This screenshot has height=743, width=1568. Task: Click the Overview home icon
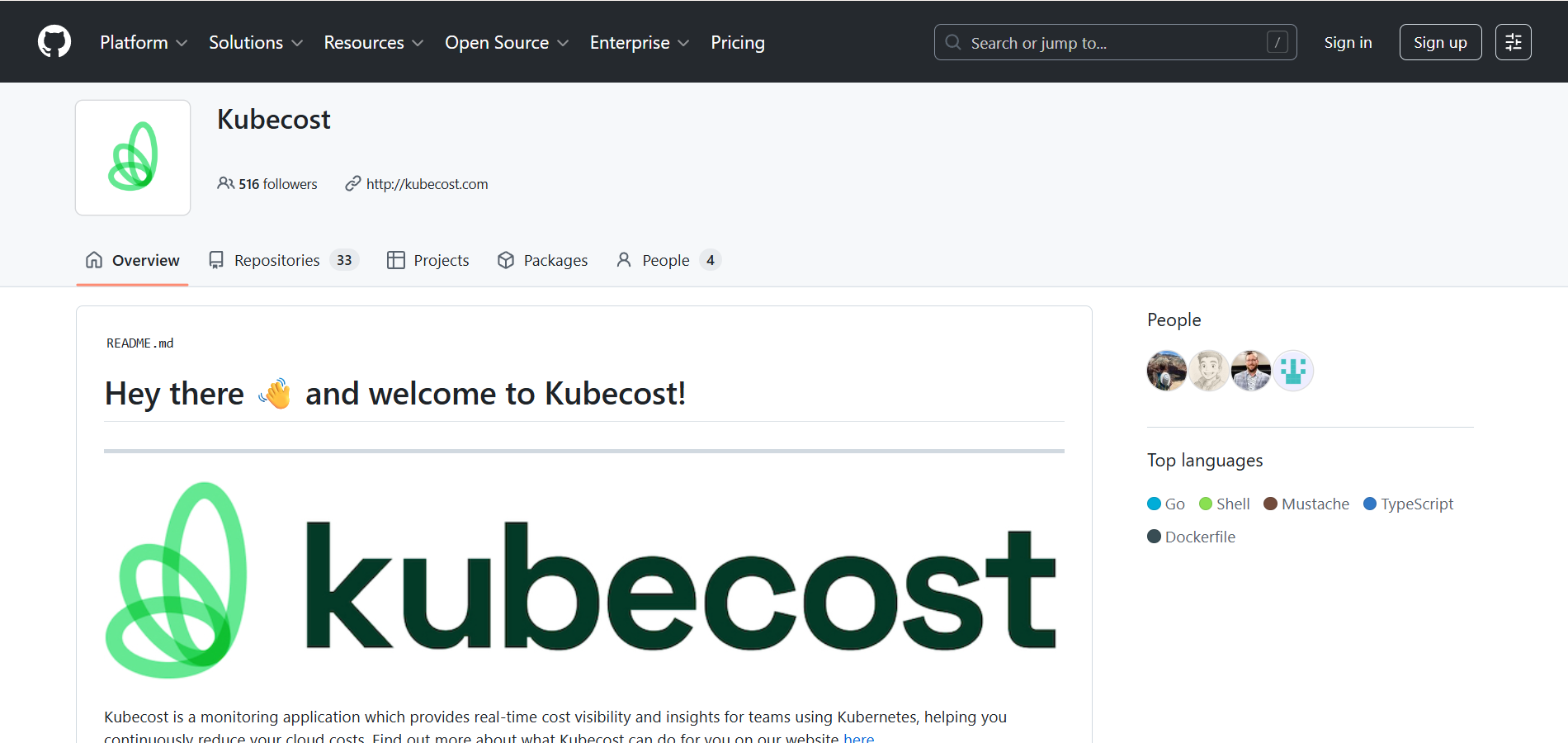tap(94, 259)
